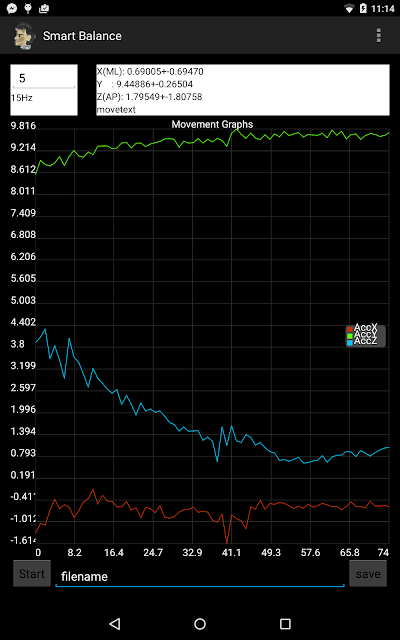
Task: Tap the Wi-Fi signal status icon
Action: 349,8
